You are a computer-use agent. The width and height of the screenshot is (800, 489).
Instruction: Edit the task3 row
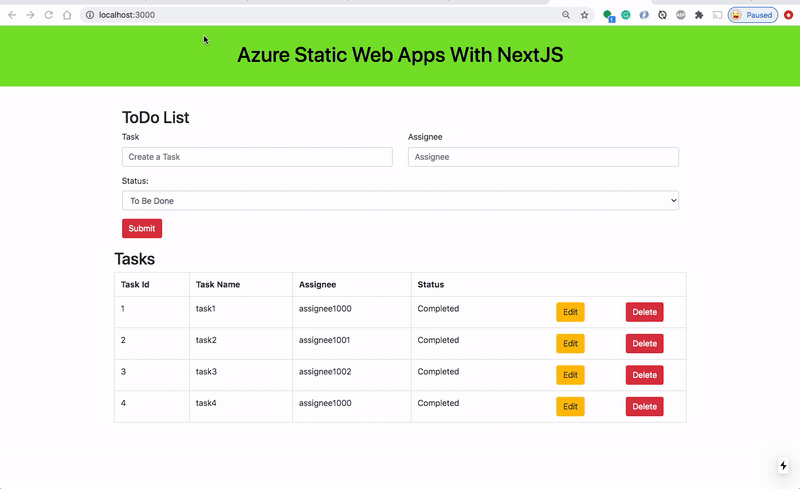(x=570, y=375)
